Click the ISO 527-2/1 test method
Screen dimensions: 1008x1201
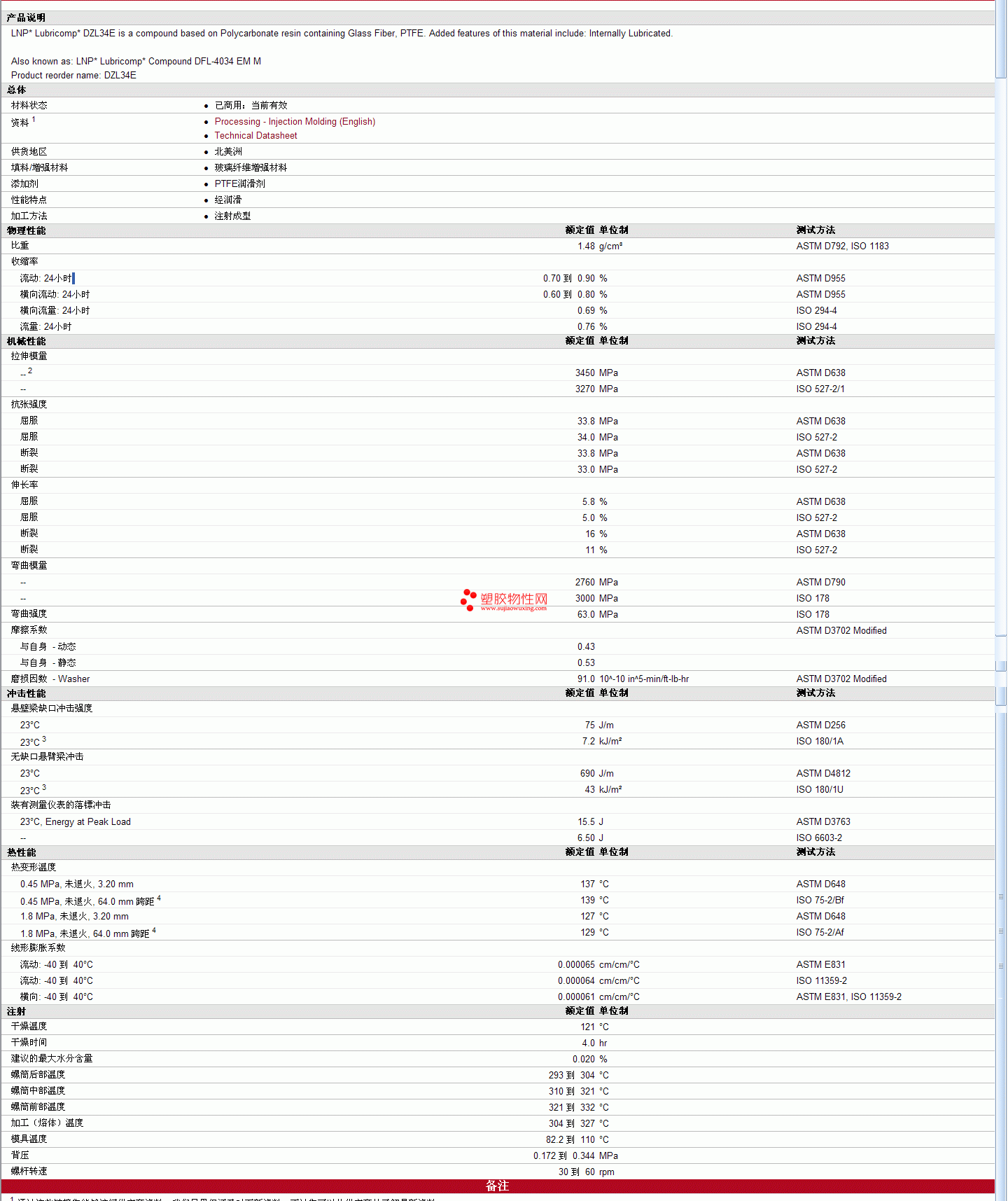coord(820,389)
